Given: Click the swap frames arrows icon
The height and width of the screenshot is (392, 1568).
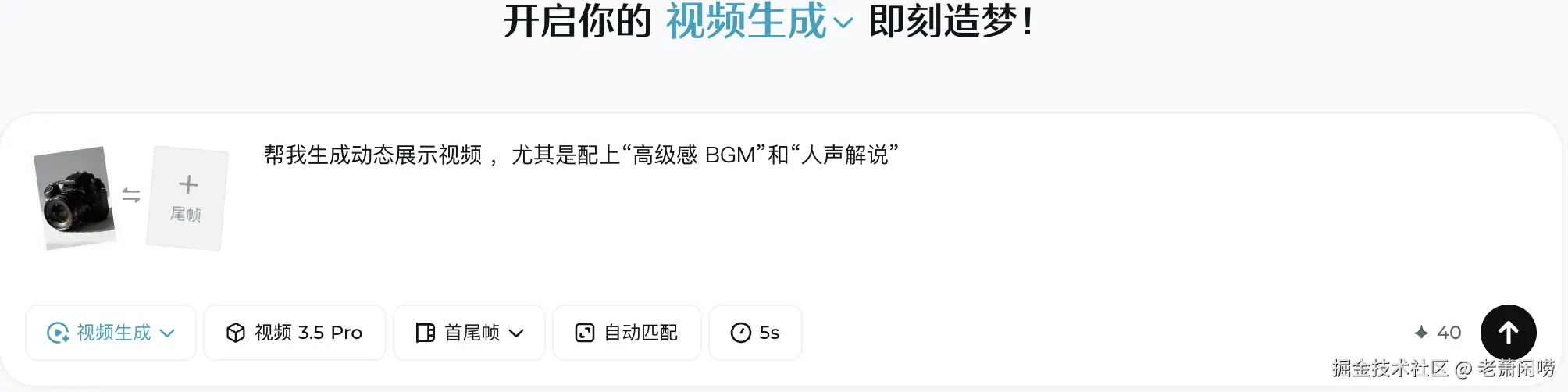Looking at the screenshot, I should tap(131, 195).
